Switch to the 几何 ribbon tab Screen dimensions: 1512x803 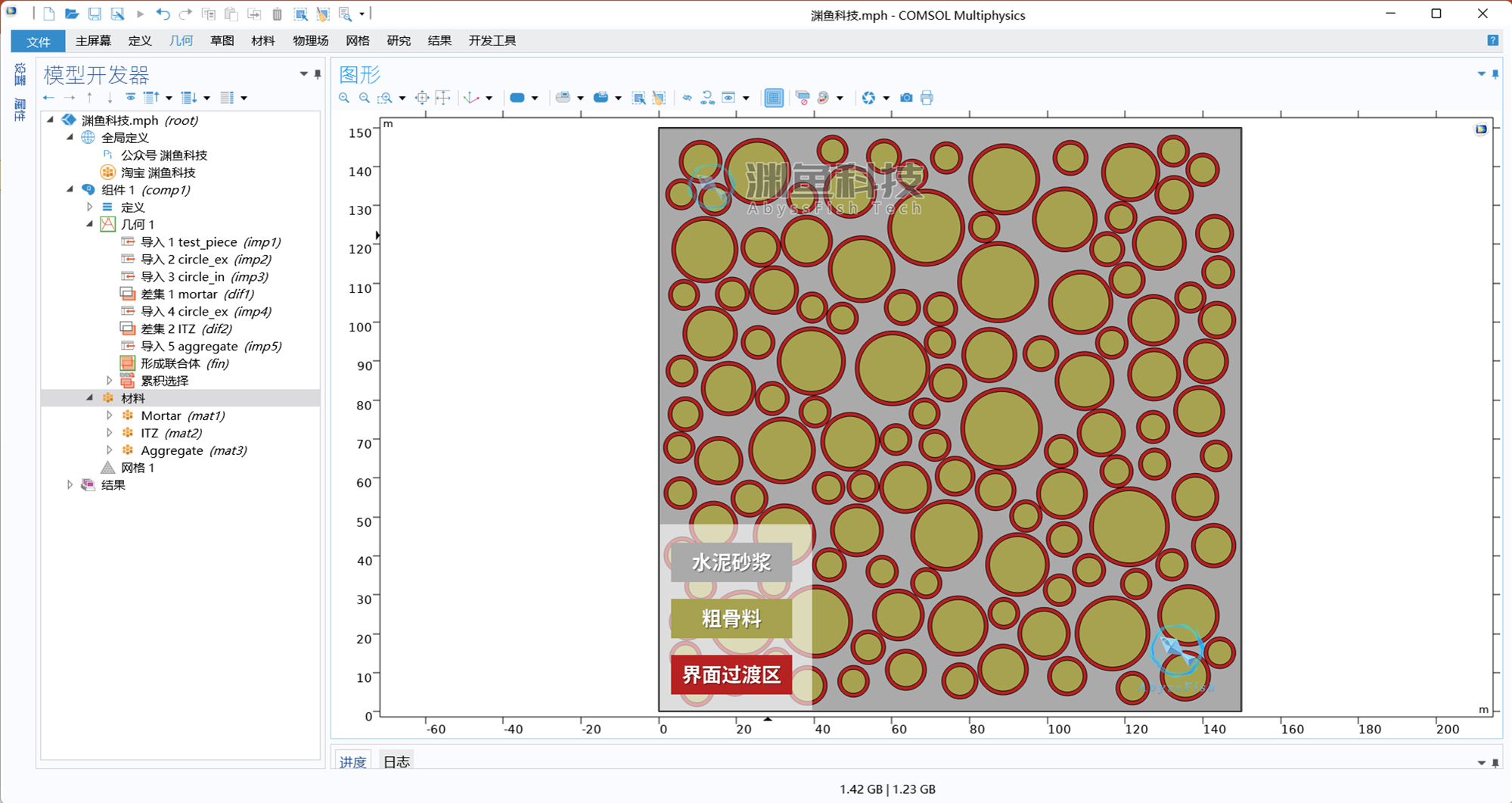181,41
